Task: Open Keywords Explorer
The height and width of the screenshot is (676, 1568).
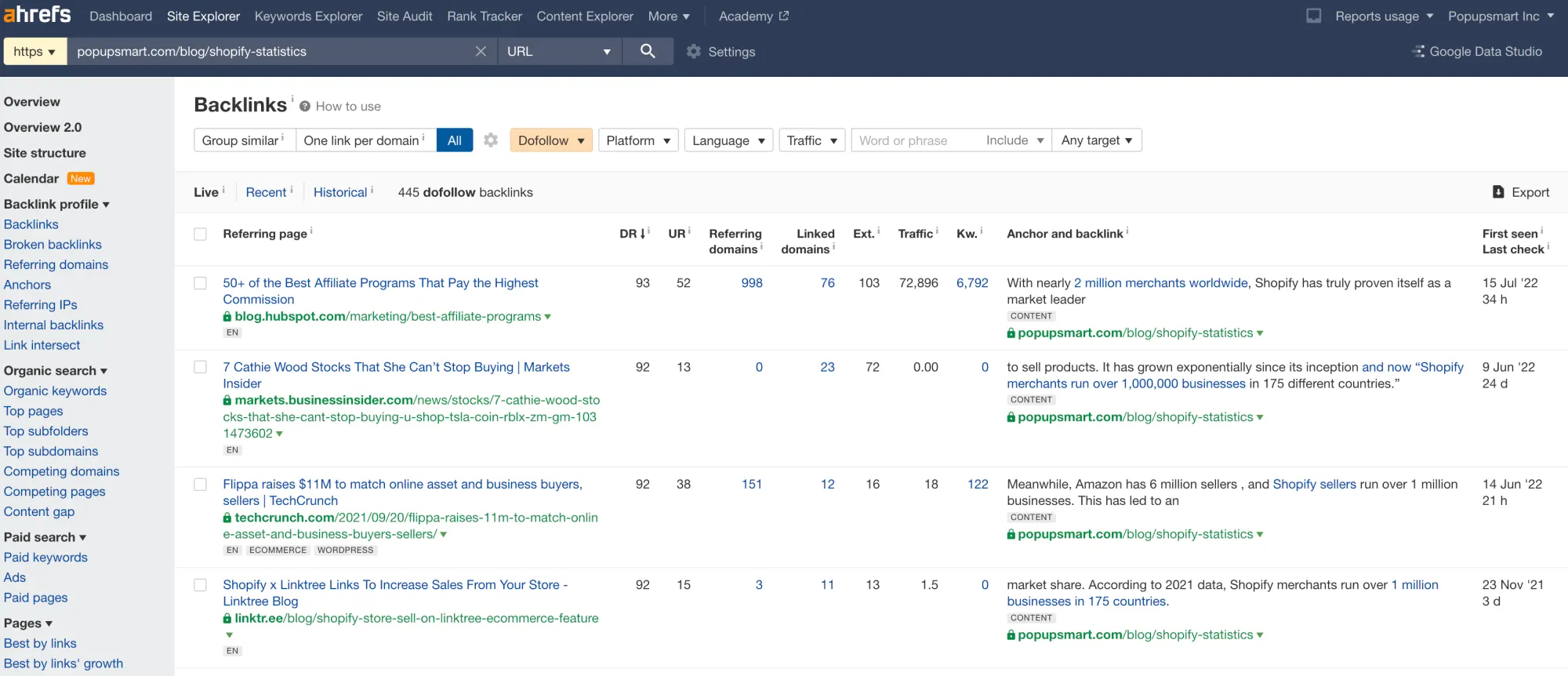Action: point(308,16)
